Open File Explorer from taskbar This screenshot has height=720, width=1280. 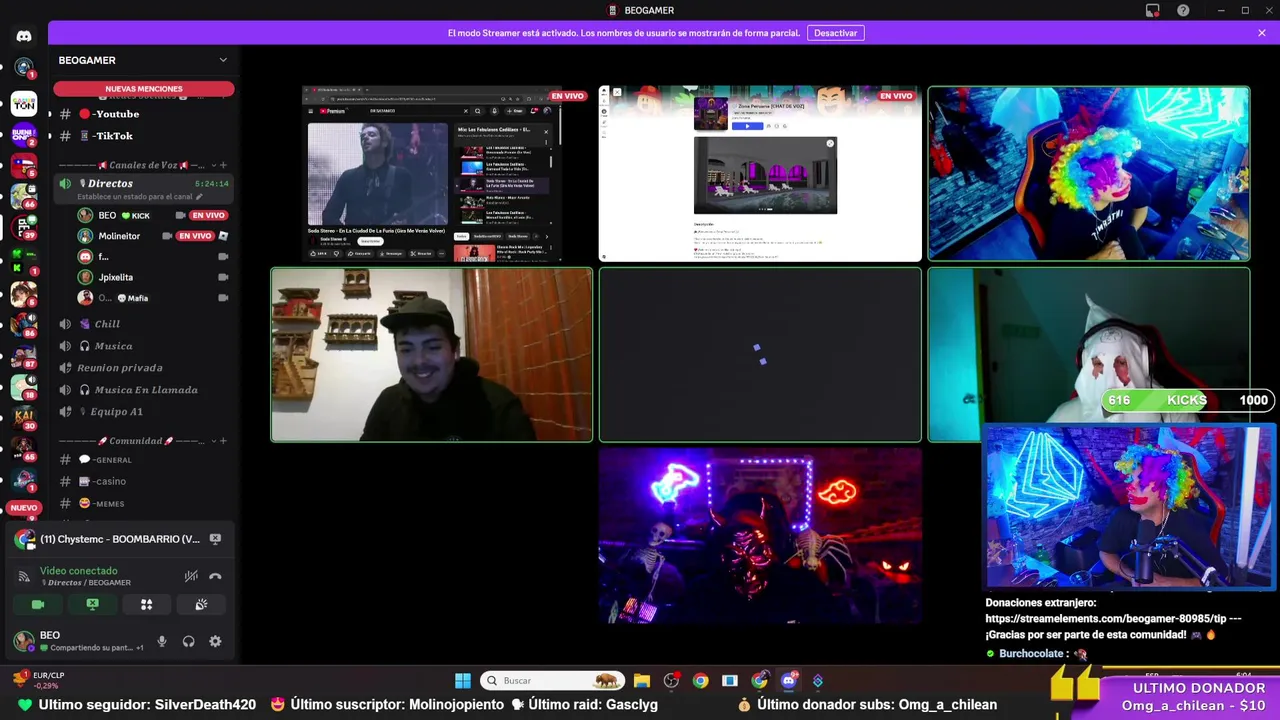(x=642, y=681)
